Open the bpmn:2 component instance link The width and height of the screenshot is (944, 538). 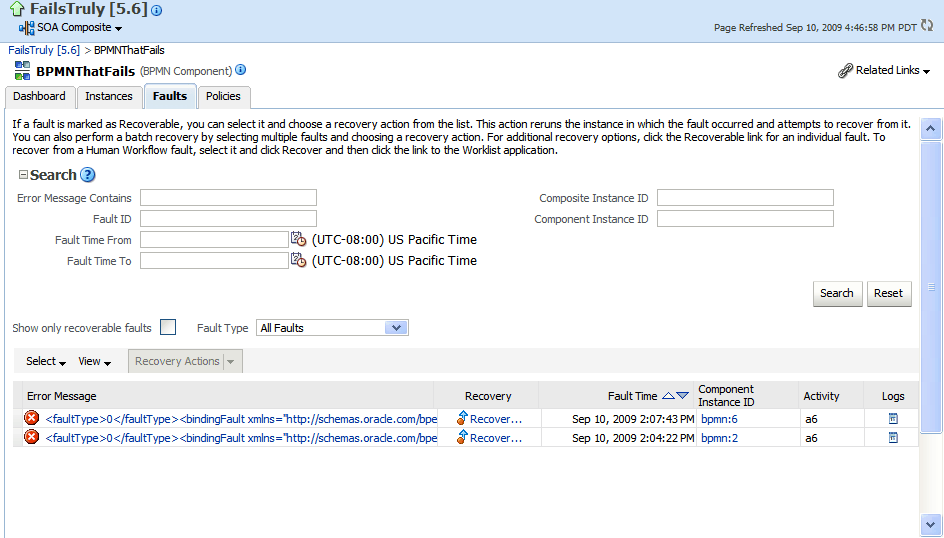coord(719,438)
